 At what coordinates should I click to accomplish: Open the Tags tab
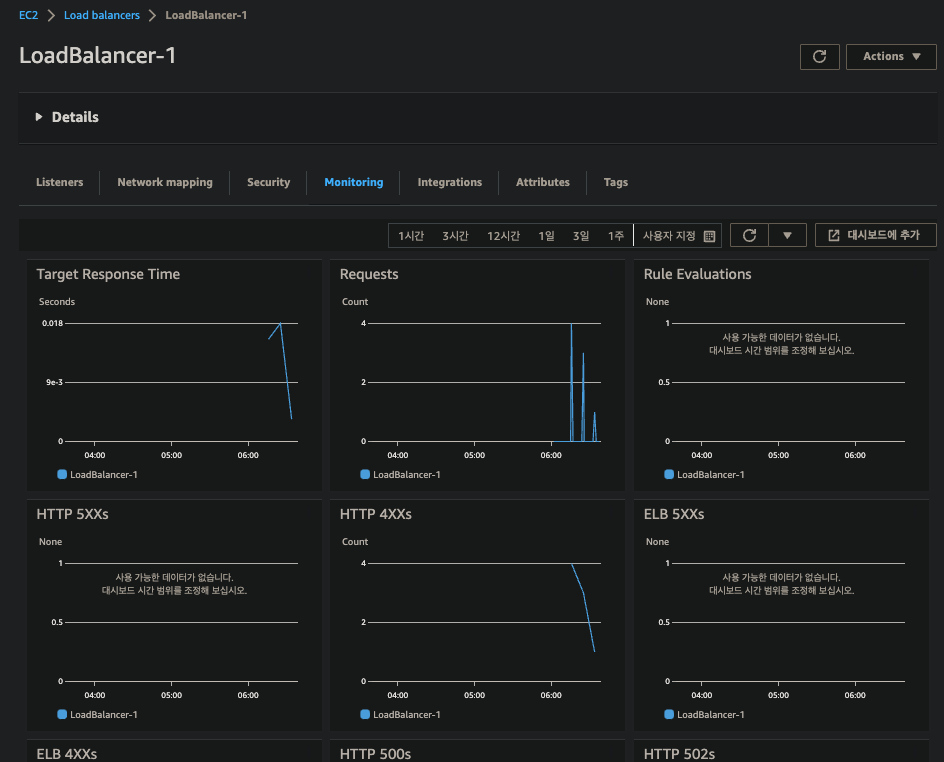[x=616, y=182]
